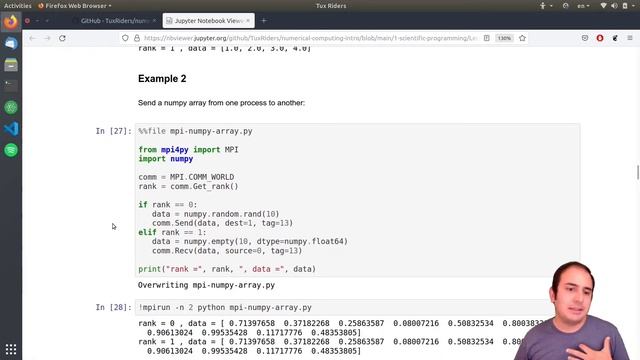The width and height of the screenshot is (640, 360).
Task: Click the %%file mpi-numpy-array.py line
Action: tap(195, 131)
